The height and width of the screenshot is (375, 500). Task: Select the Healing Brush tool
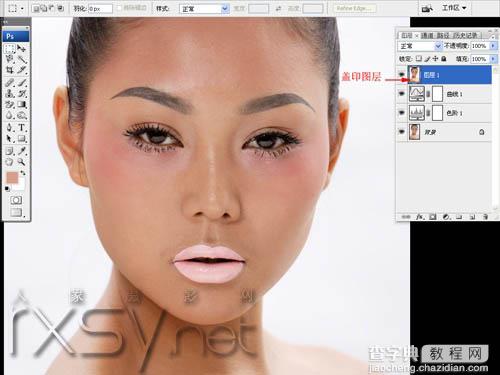(x=10, y=82)
